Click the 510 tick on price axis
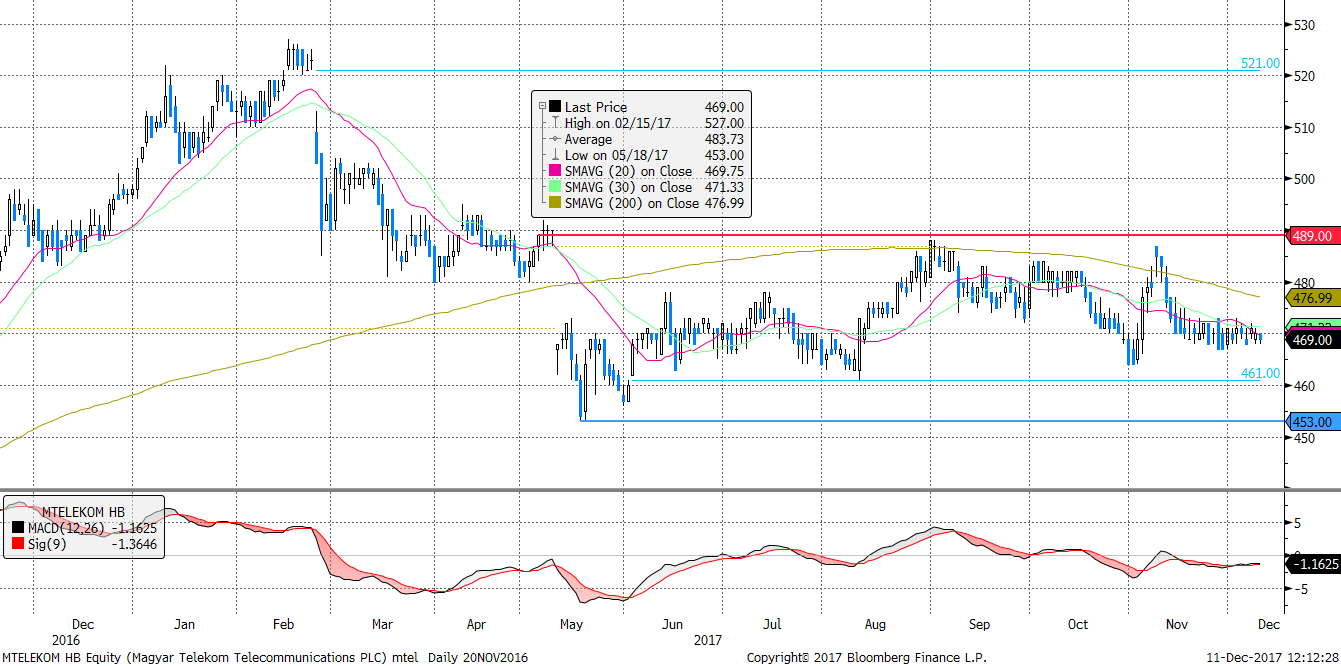 pyautogui.click(x=1305, y=128)
